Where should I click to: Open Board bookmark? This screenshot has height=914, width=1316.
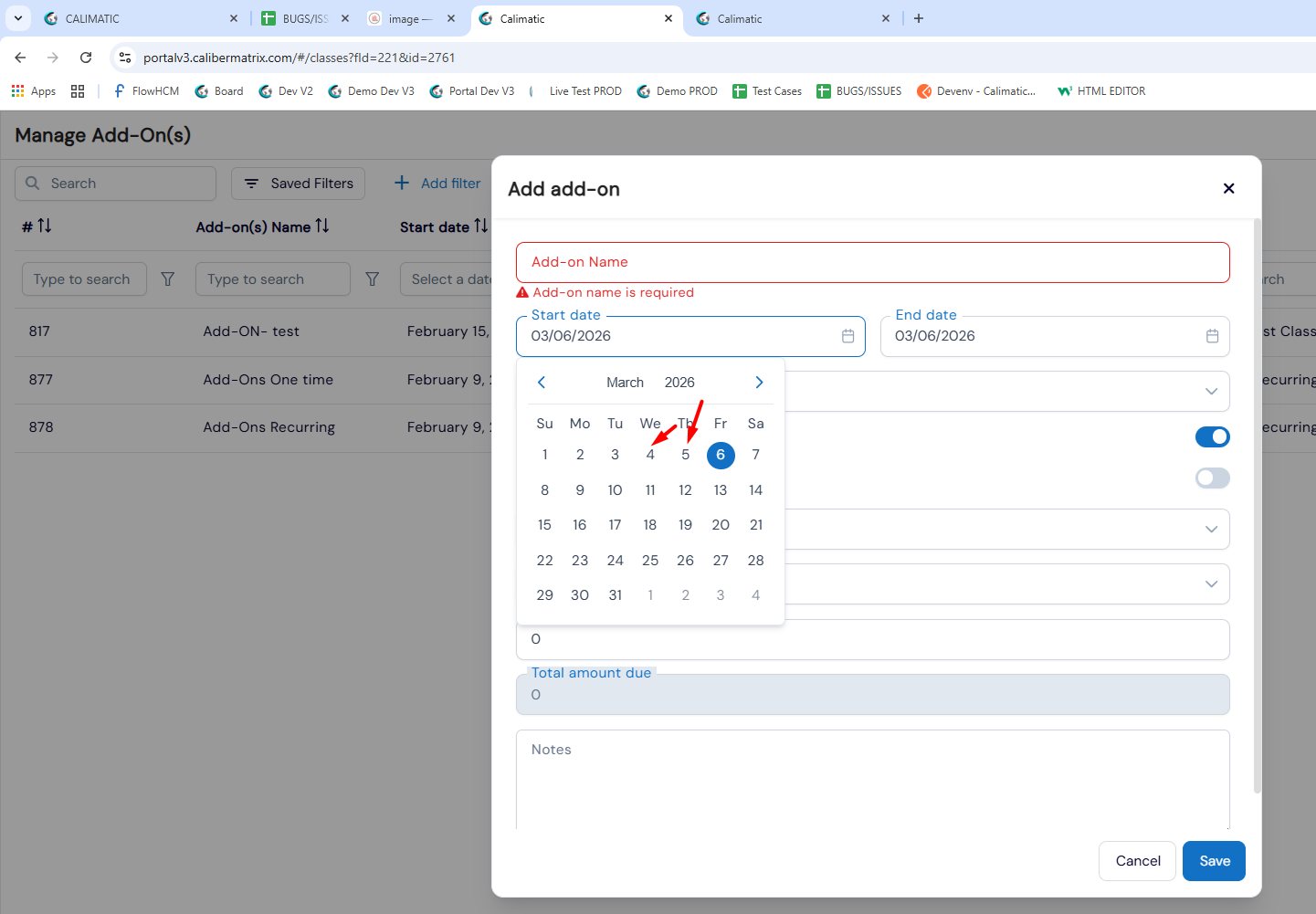[219, 91]
